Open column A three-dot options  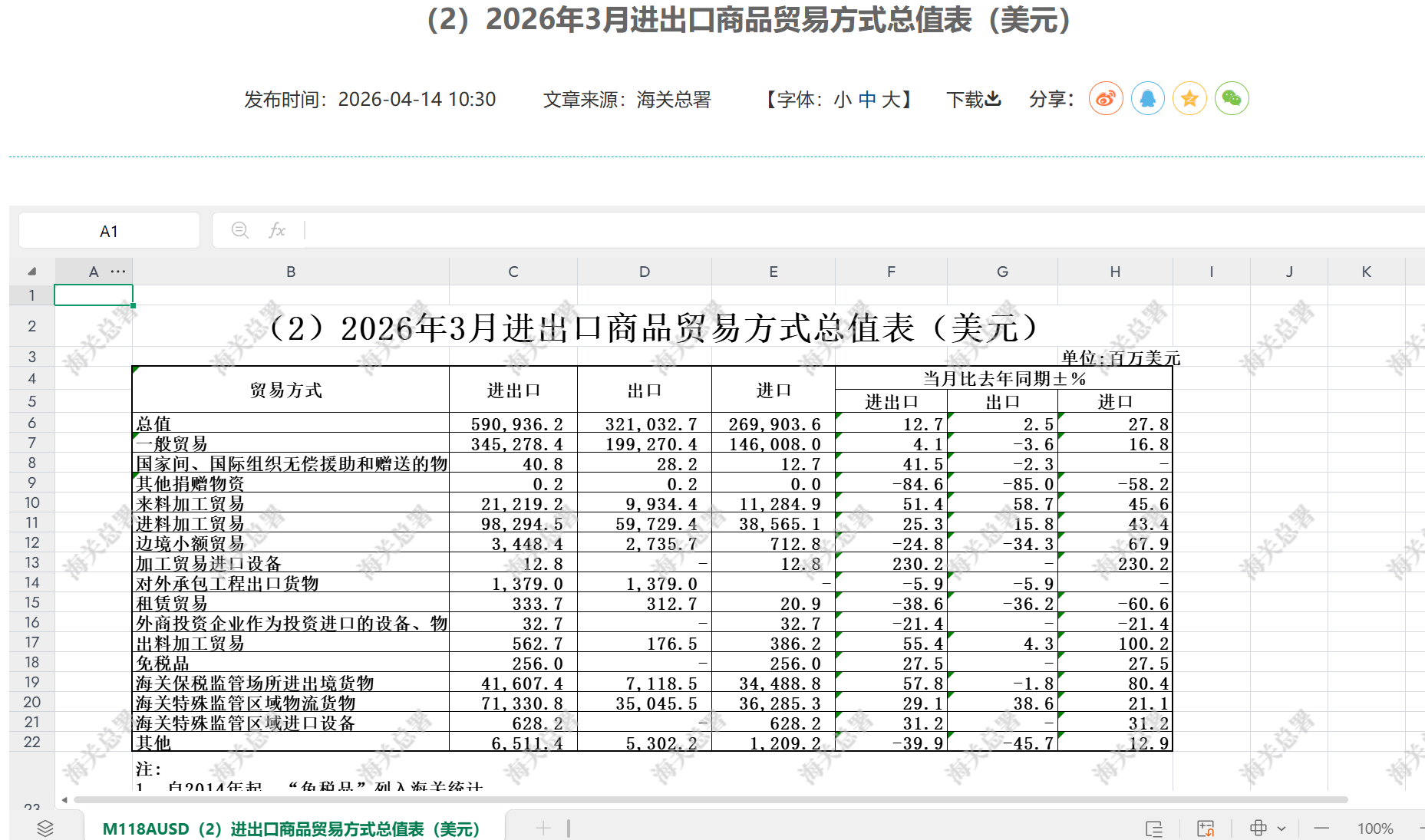pos(118,272)
